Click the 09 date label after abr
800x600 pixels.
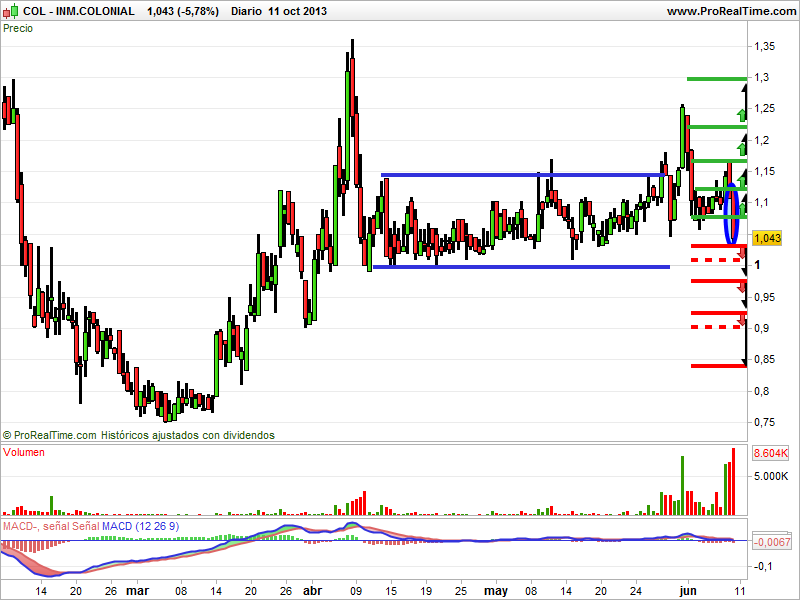(356, 591)
